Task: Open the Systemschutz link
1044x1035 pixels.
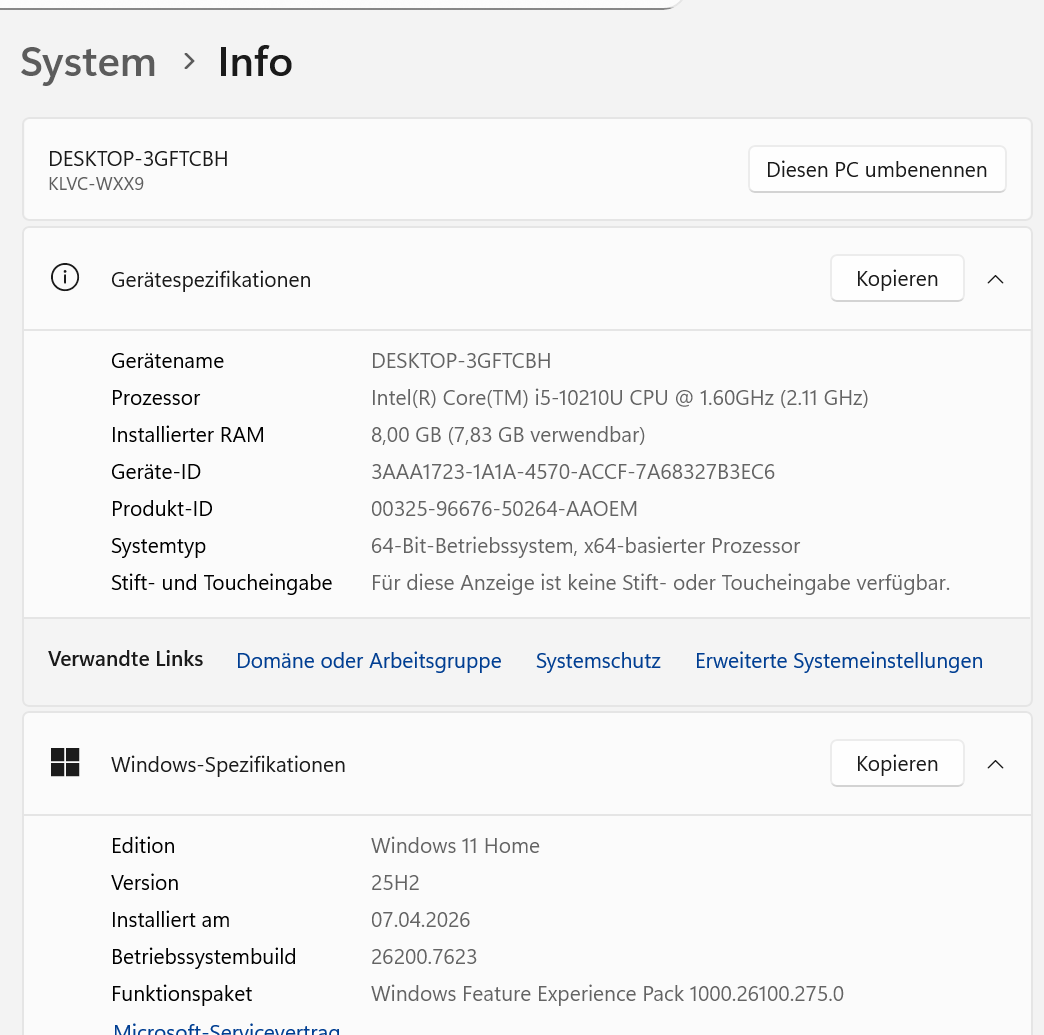Action: coord(598,661)
